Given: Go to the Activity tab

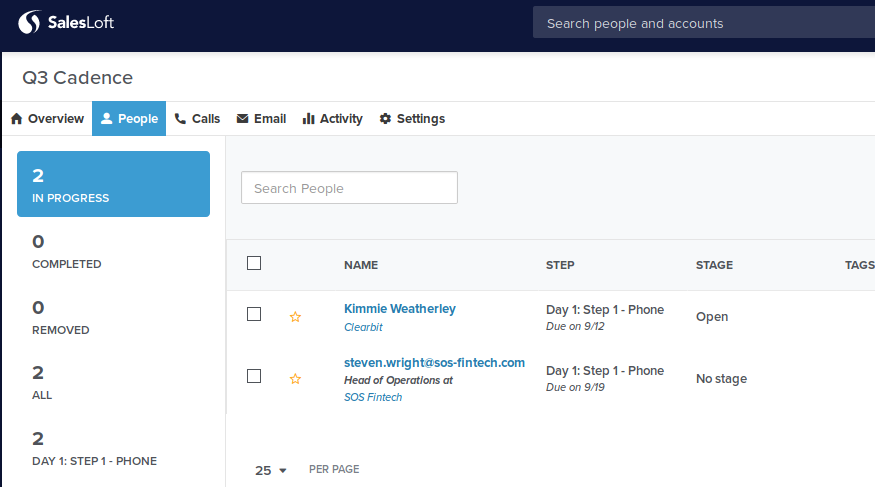Looking at the screenshot, I should click(x=332, y=118).
